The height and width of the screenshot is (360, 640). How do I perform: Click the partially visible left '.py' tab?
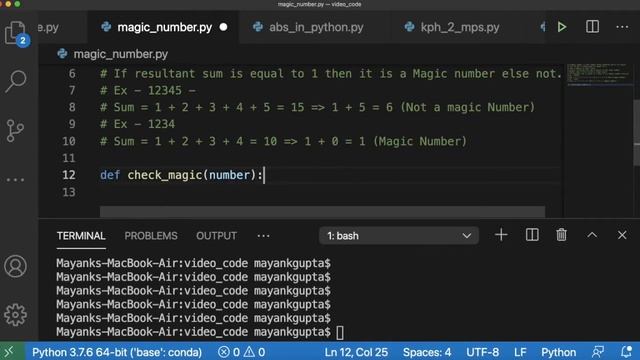pos(48,27)
